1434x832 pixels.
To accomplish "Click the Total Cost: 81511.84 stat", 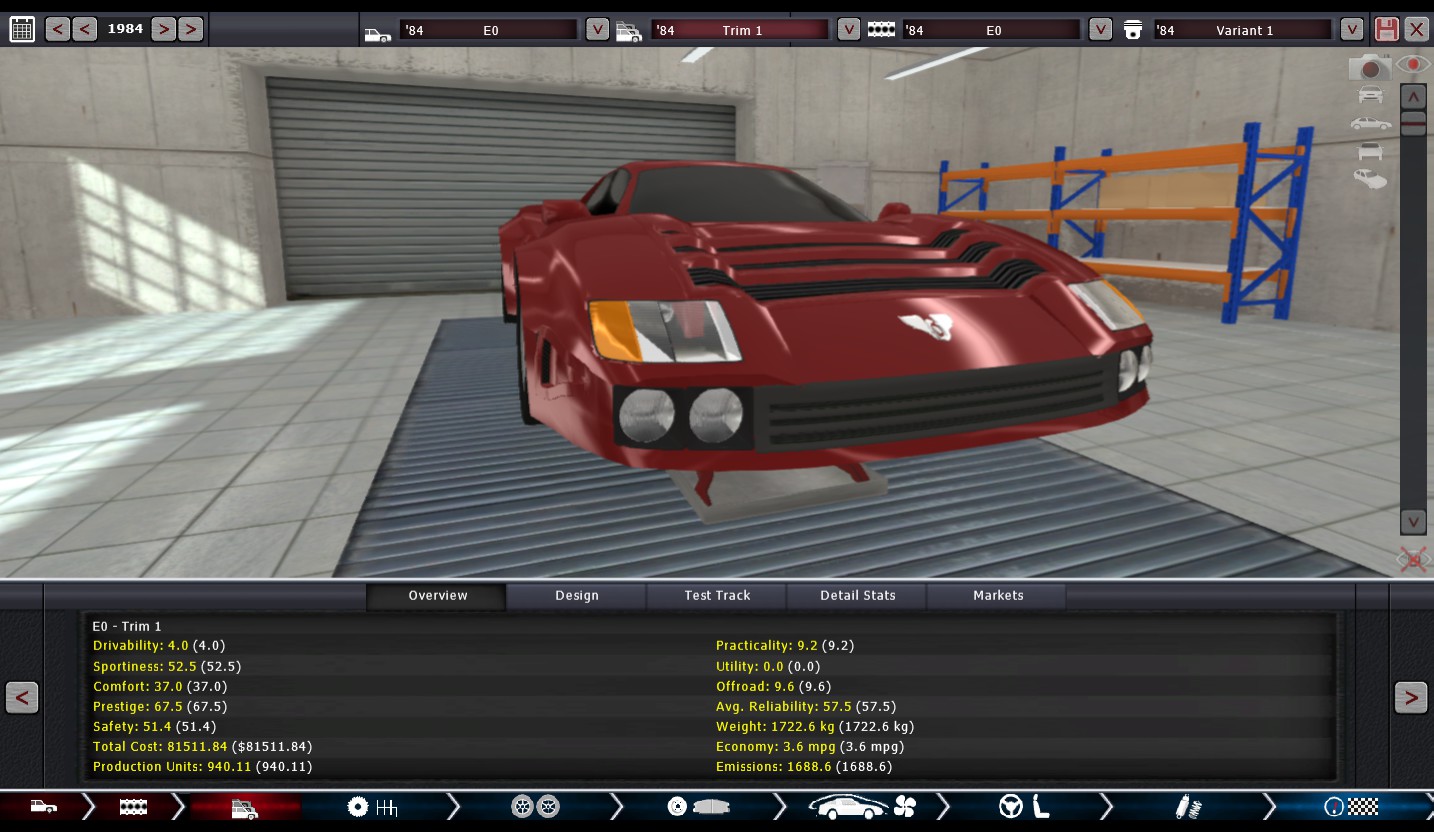I will 203,746.
